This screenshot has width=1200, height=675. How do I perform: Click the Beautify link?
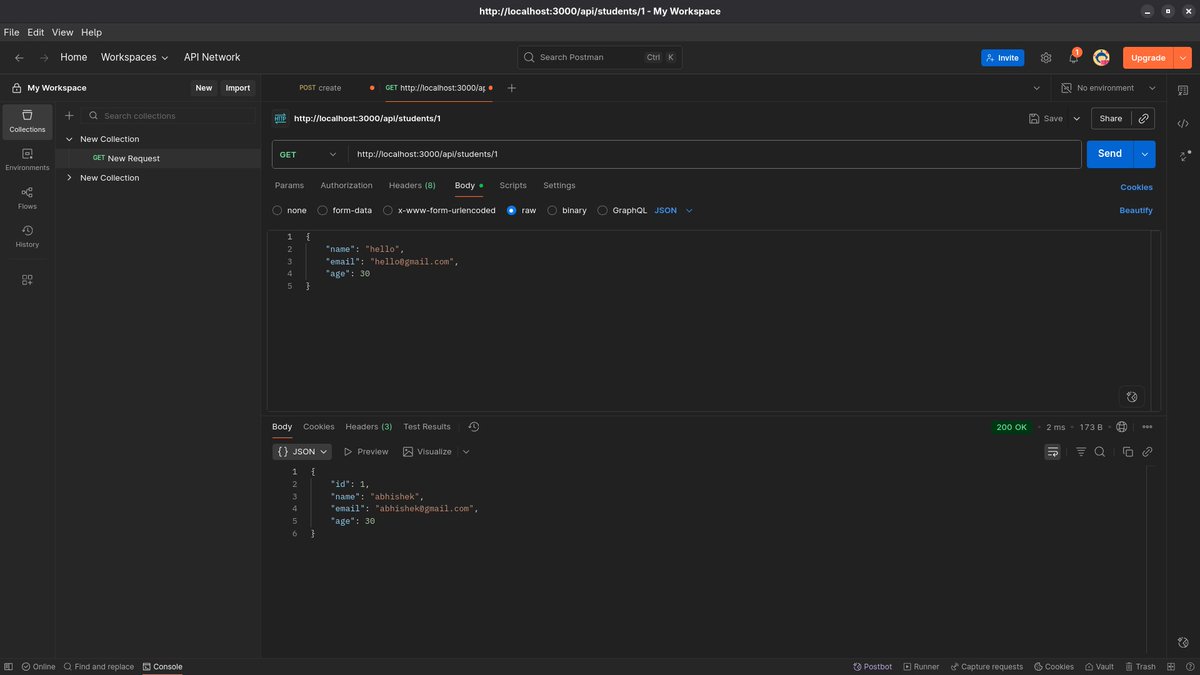coord(1136,211)
